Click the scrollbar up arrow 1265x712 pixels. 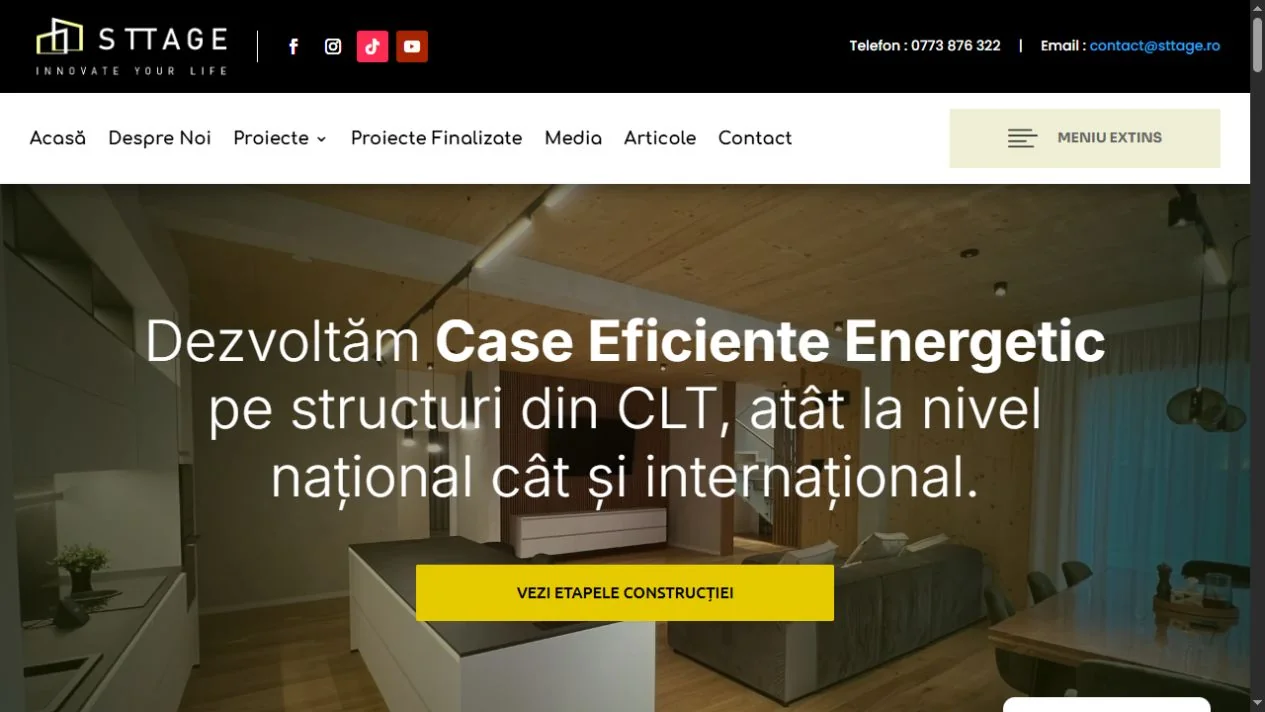pyautogui.click(x=1257, y=8)
